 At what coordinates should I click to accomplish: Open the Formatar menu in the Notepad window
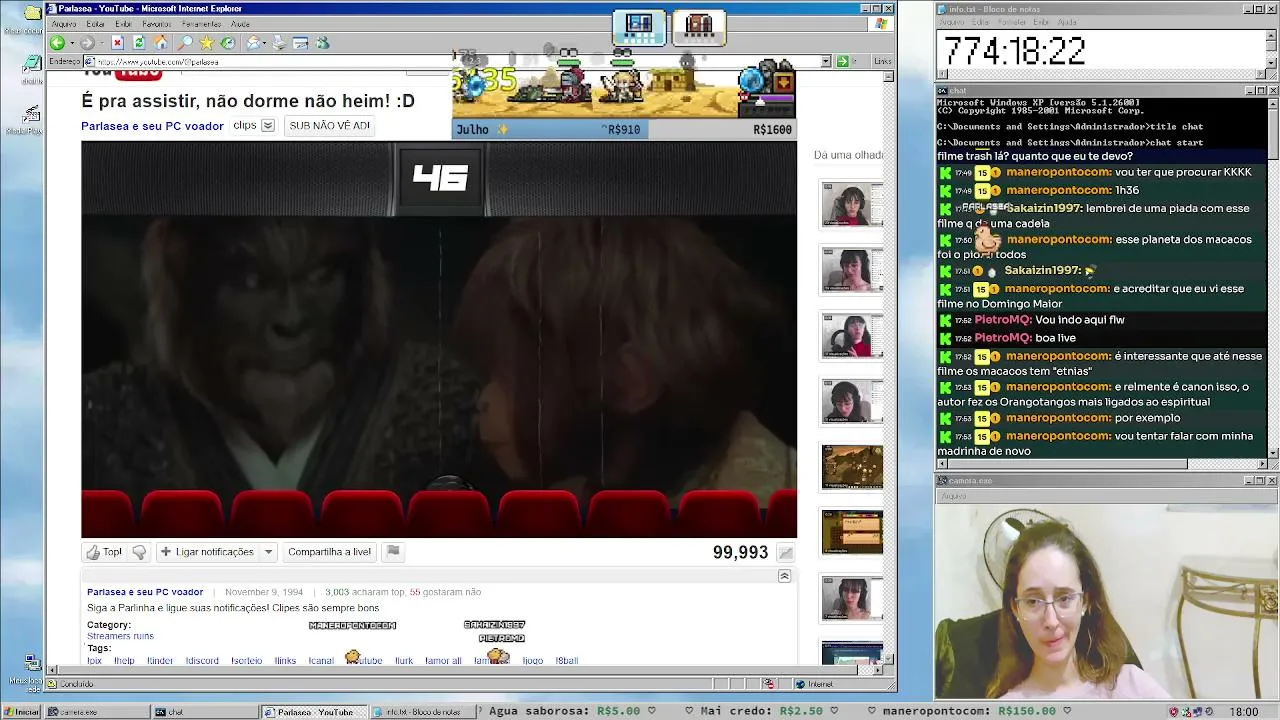[x=1012, y=22]
